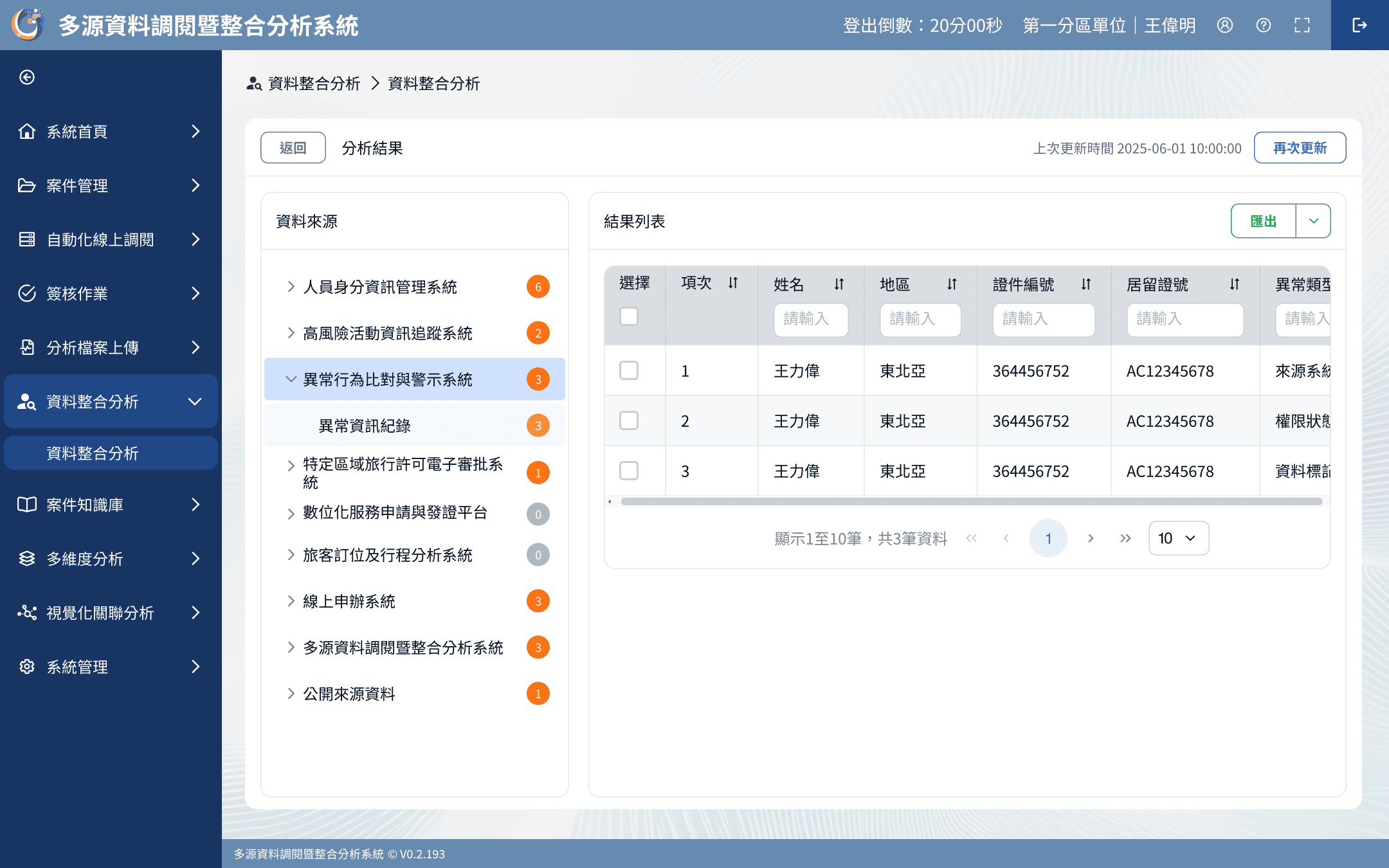Go to next page arrow
Image resolution: width=1389 pixels, height=868 pixels.
(x=1091, y=538)
